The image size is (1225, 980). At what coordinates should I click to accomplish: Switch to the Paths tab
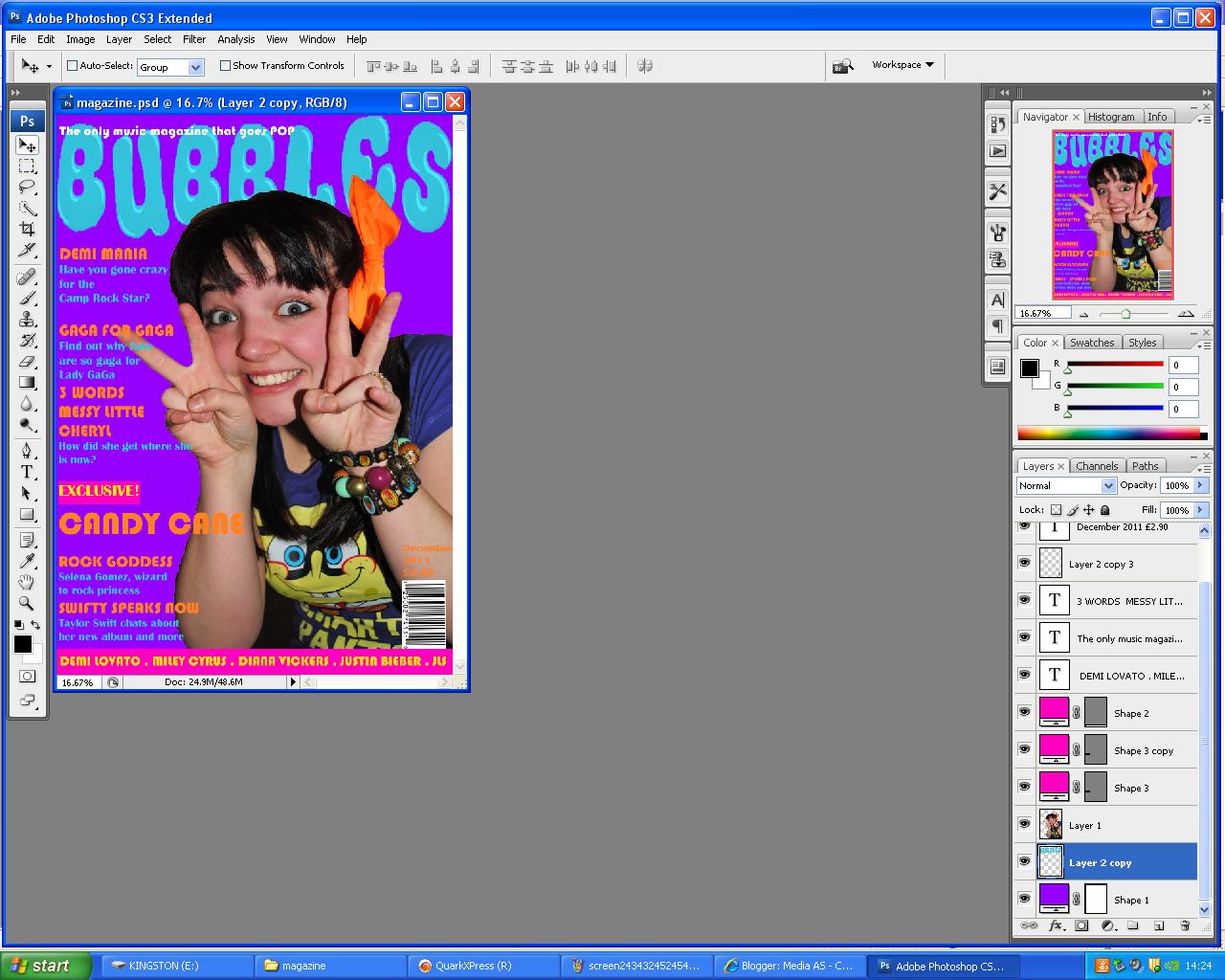click(x=1146, y=466)
